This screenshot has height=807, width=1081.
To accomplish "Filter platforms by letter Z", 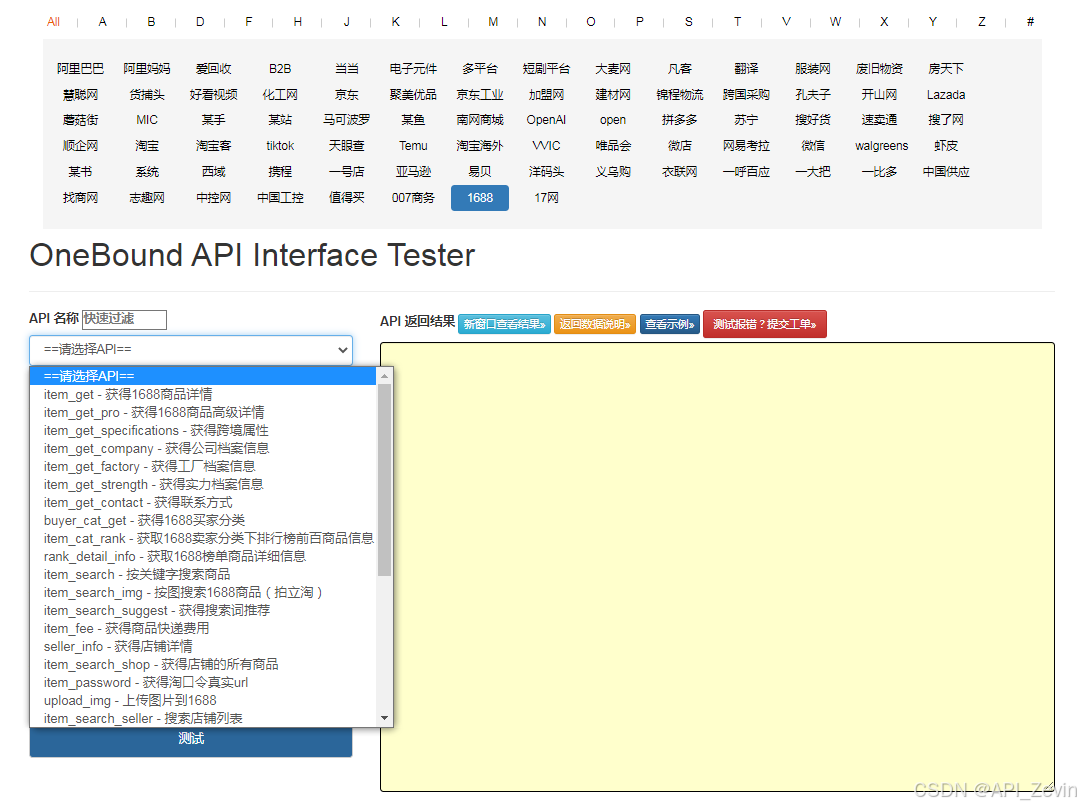I will 981,22.
